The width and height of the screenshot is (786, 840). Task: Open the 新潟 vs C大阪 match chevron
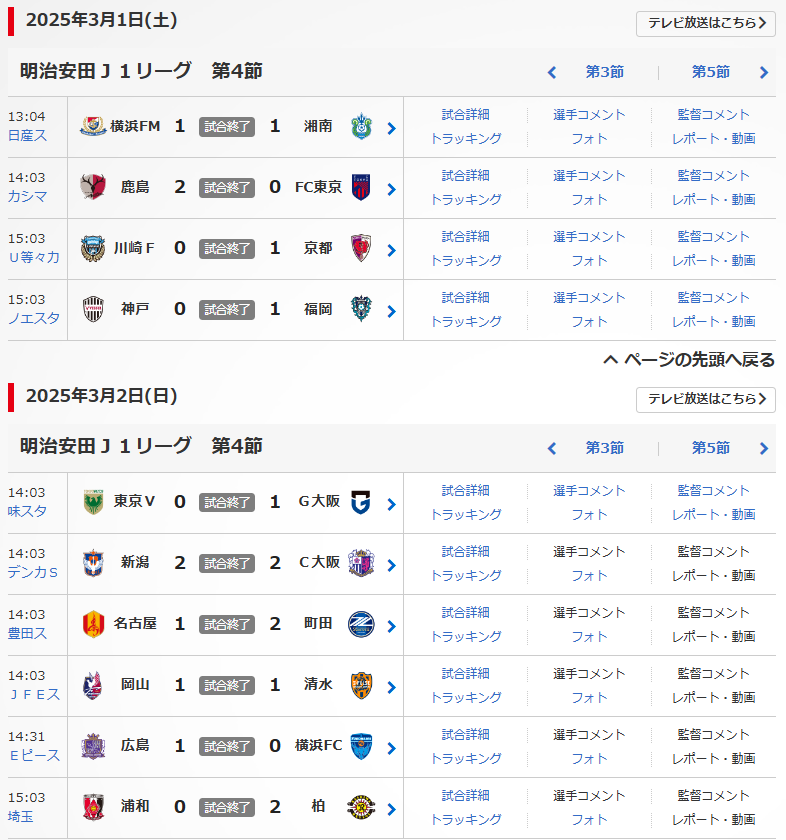391,565
